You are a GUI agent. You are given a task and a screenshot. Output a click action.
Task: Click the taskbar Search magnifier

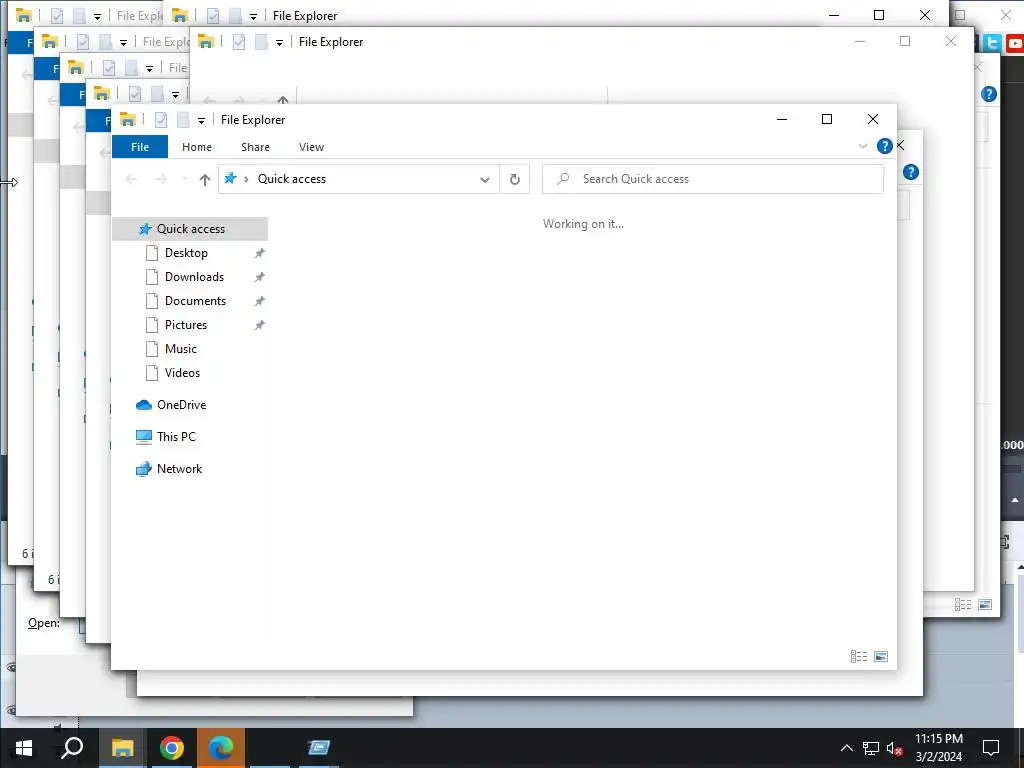72,748
